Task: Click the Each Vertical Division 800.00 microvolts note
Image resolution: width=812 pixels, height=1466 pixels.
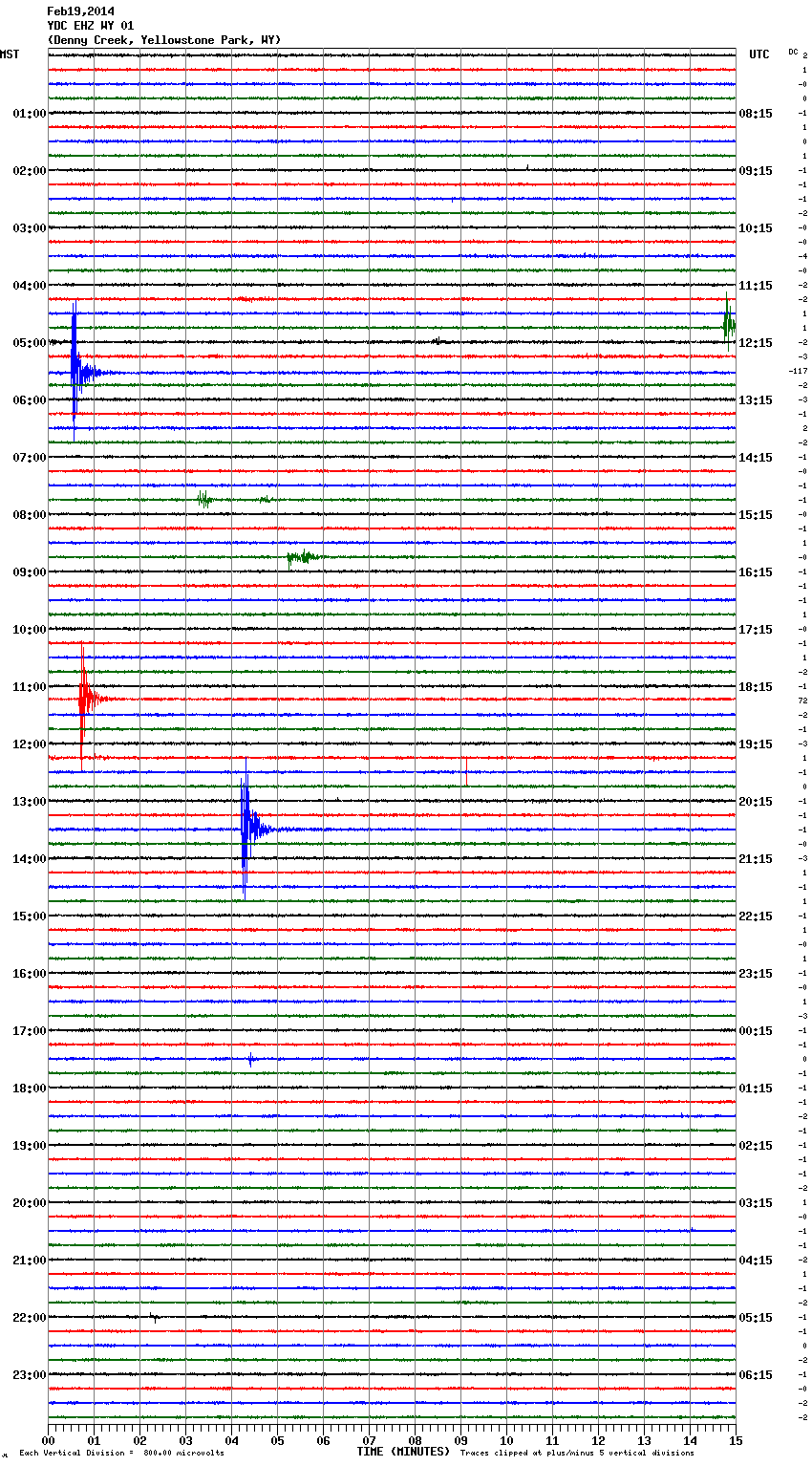Action: (121, 1454)
